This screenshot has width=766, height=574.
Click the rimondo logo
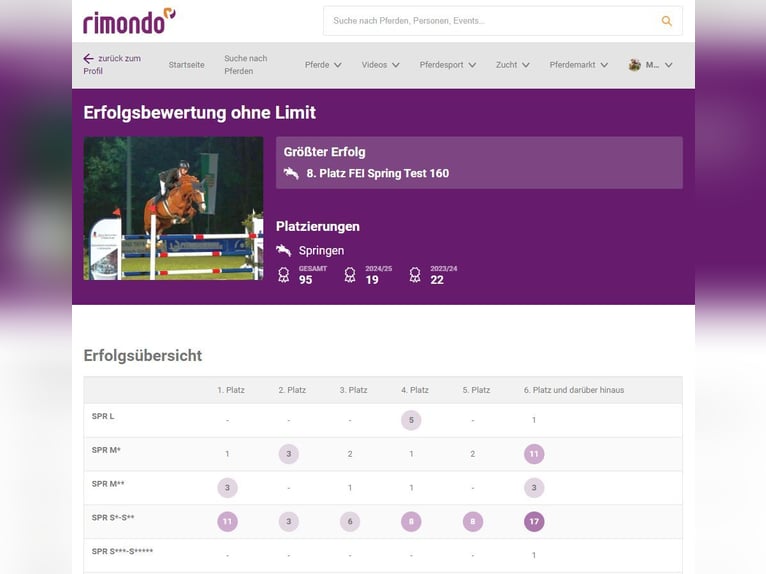coord(129,21)
